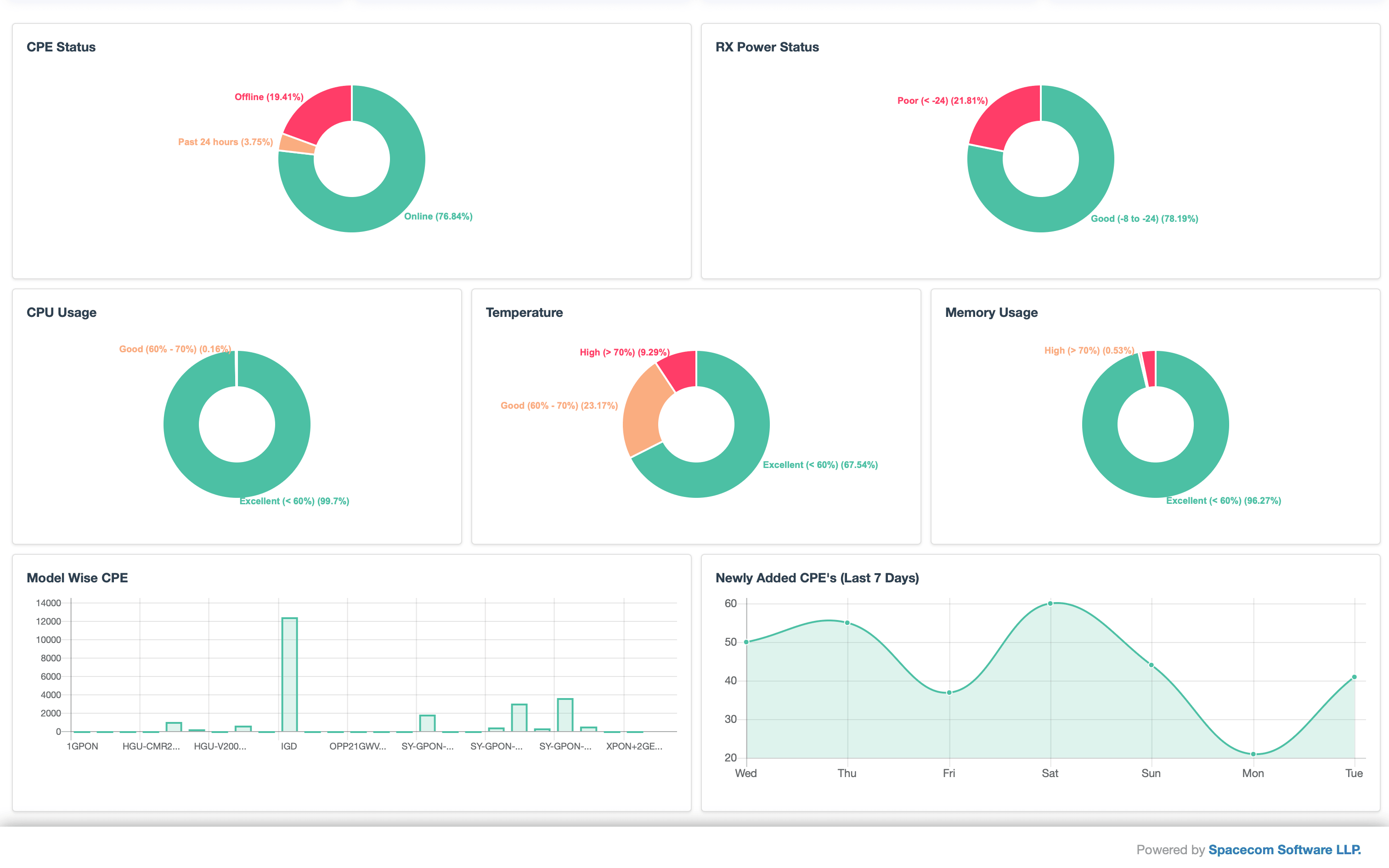Click the IGD bar in Model Wise CPE
The width and height of the screenshot is (1389, 868).
pyautogui.click(x=289, y=675)
